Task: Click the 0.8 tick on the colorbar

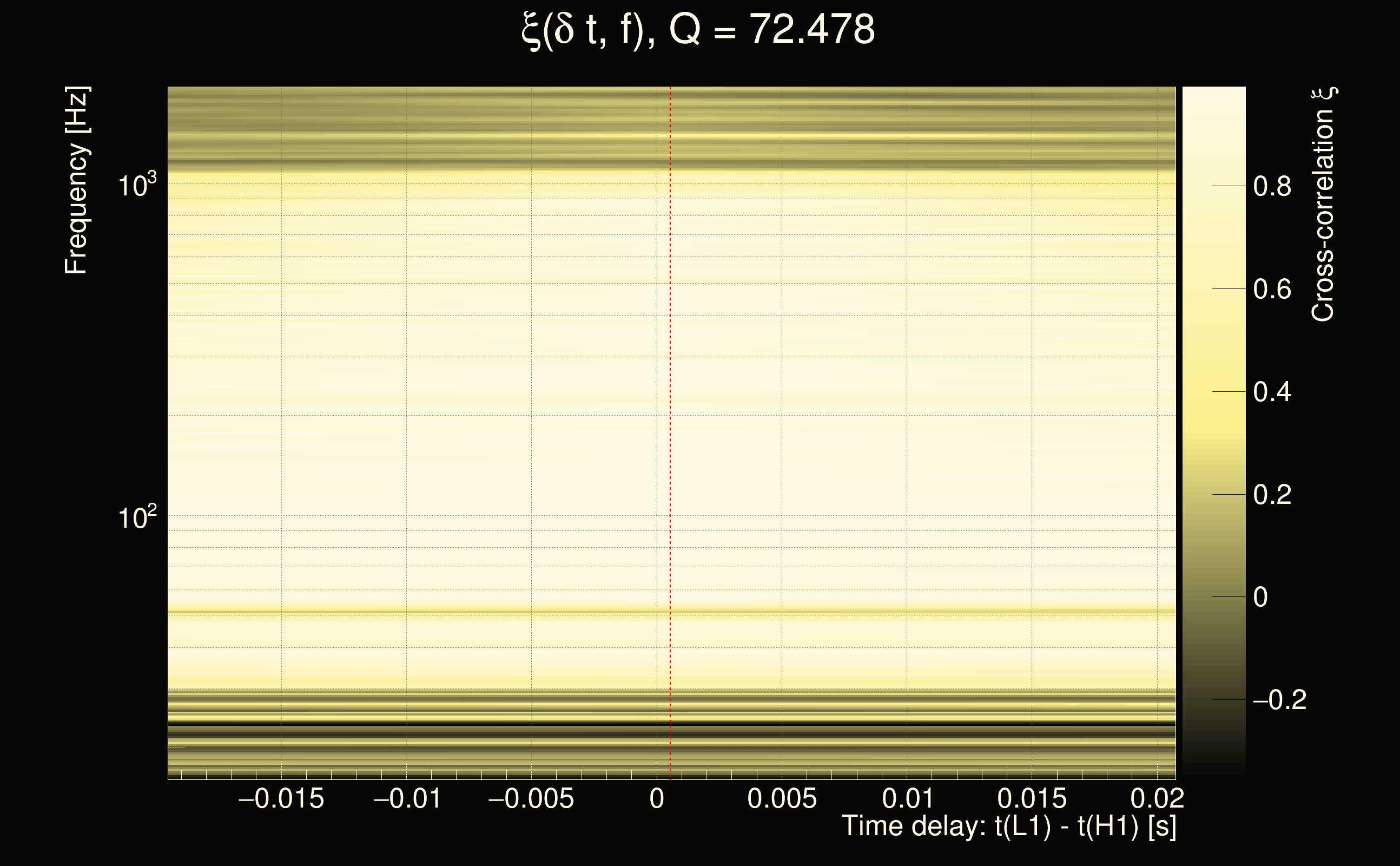Action: [x=1272, y=187]
